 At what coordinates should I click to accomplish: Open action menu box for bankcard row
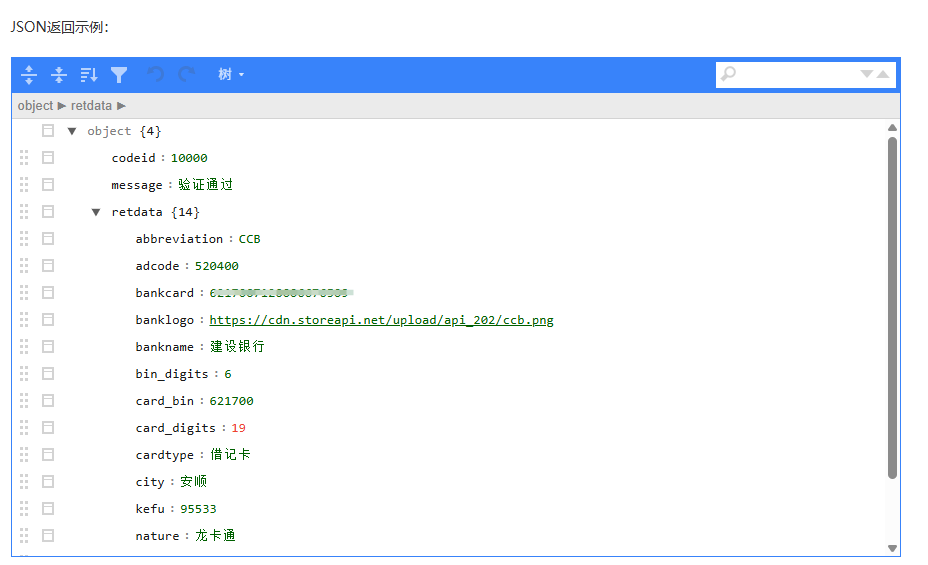48,293
